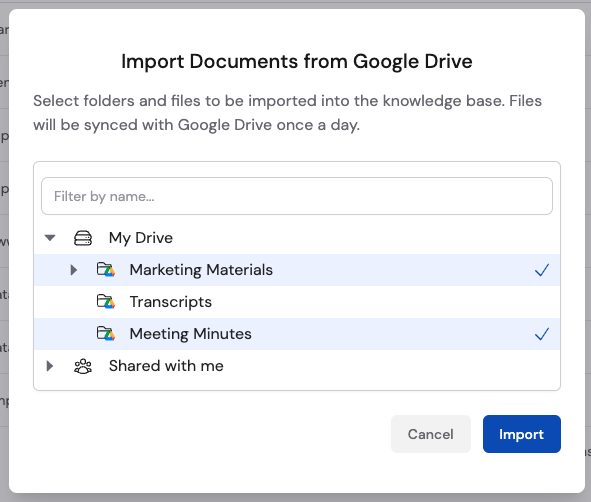Focus the Filter by name field
Screen dimensions: 591x502
[297, 196]
